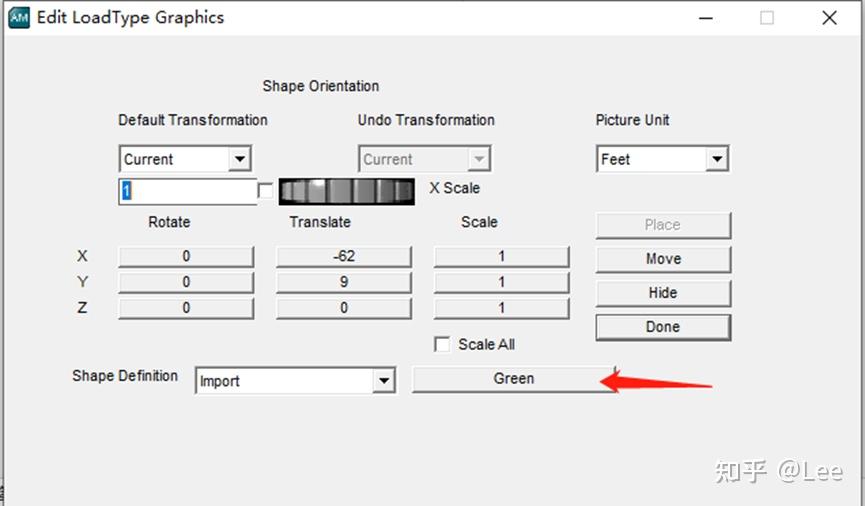Click the AutoMod app icon in title bar
The width and height of the screenshot is (865, 506).
(19, 18)
